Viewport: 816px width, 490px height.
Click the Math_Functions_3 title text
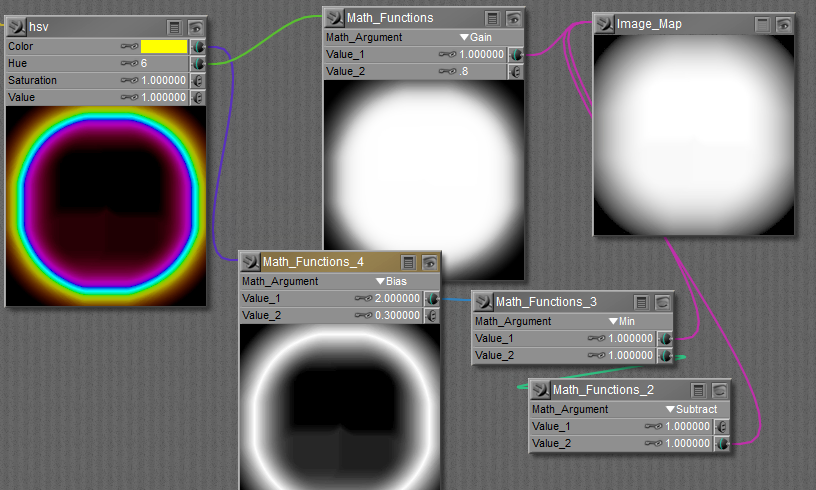tap(546, 302)
